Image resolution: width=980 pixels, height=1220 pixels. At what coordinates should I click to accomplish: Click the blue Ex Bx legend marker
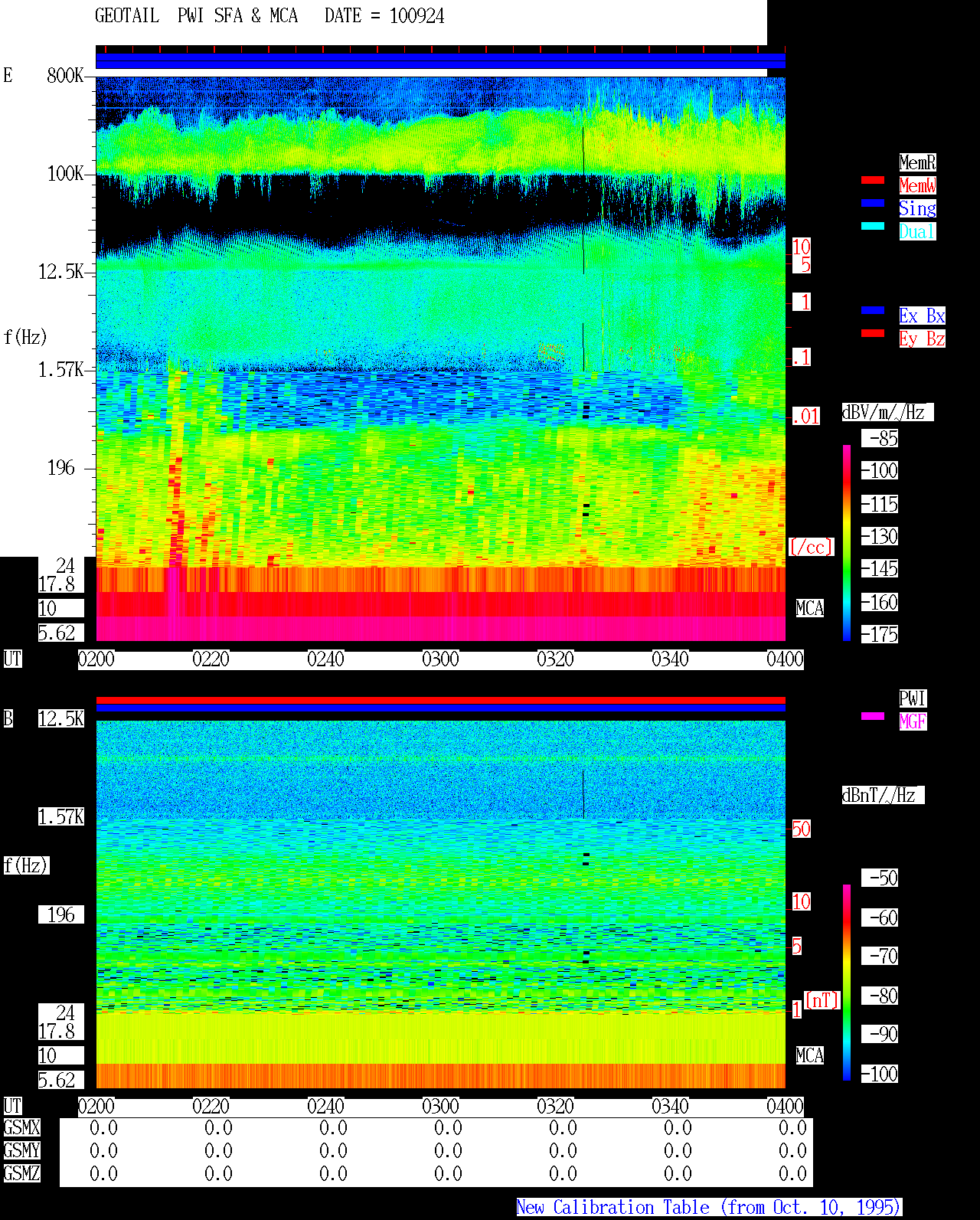point(873,310)
